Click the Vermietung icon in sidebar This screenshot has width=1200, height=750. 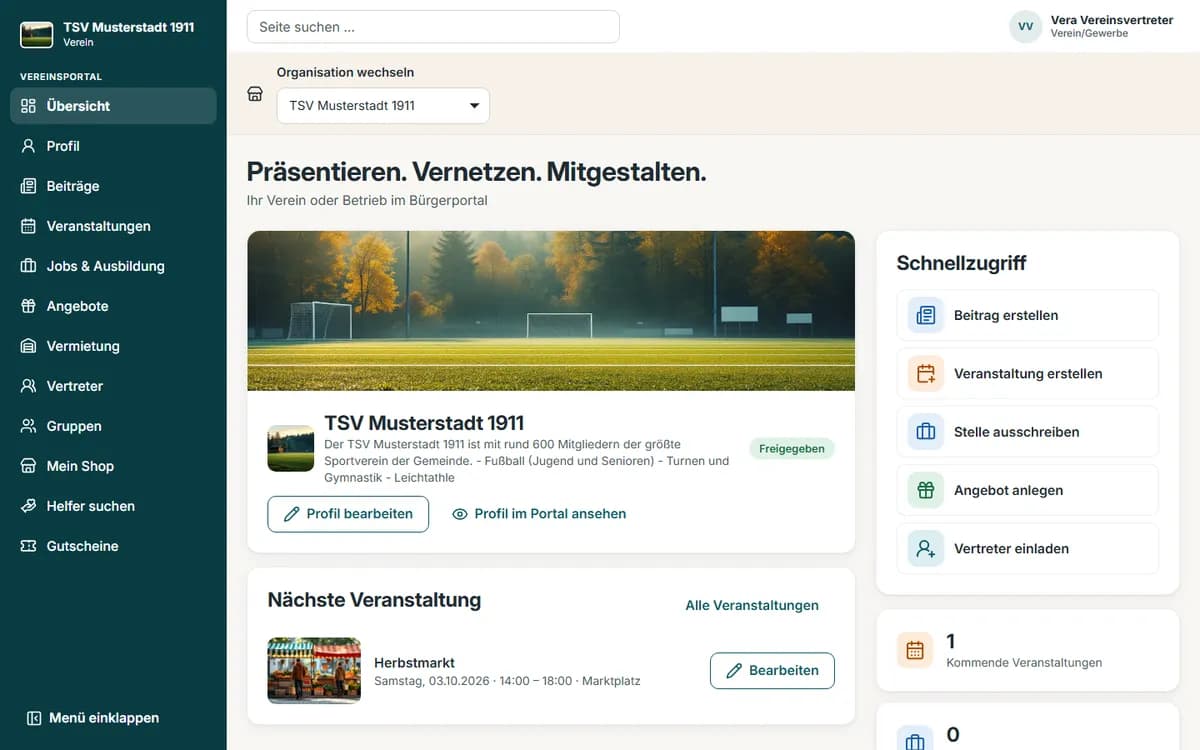point(28,346)
